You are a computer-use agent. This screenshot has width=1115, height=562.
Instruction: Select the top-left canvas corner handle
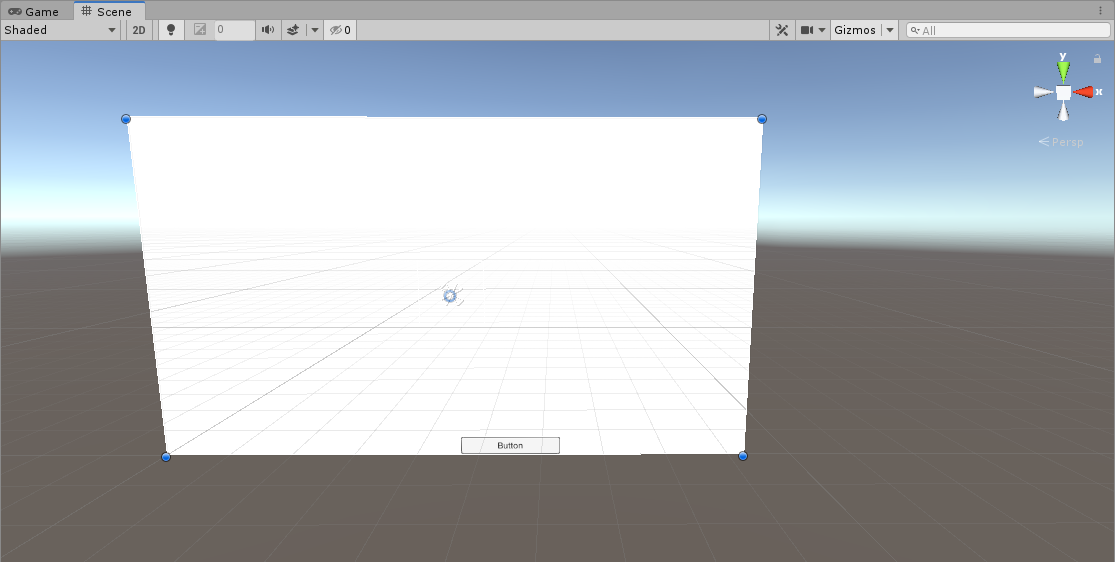(x=126, y=119)
